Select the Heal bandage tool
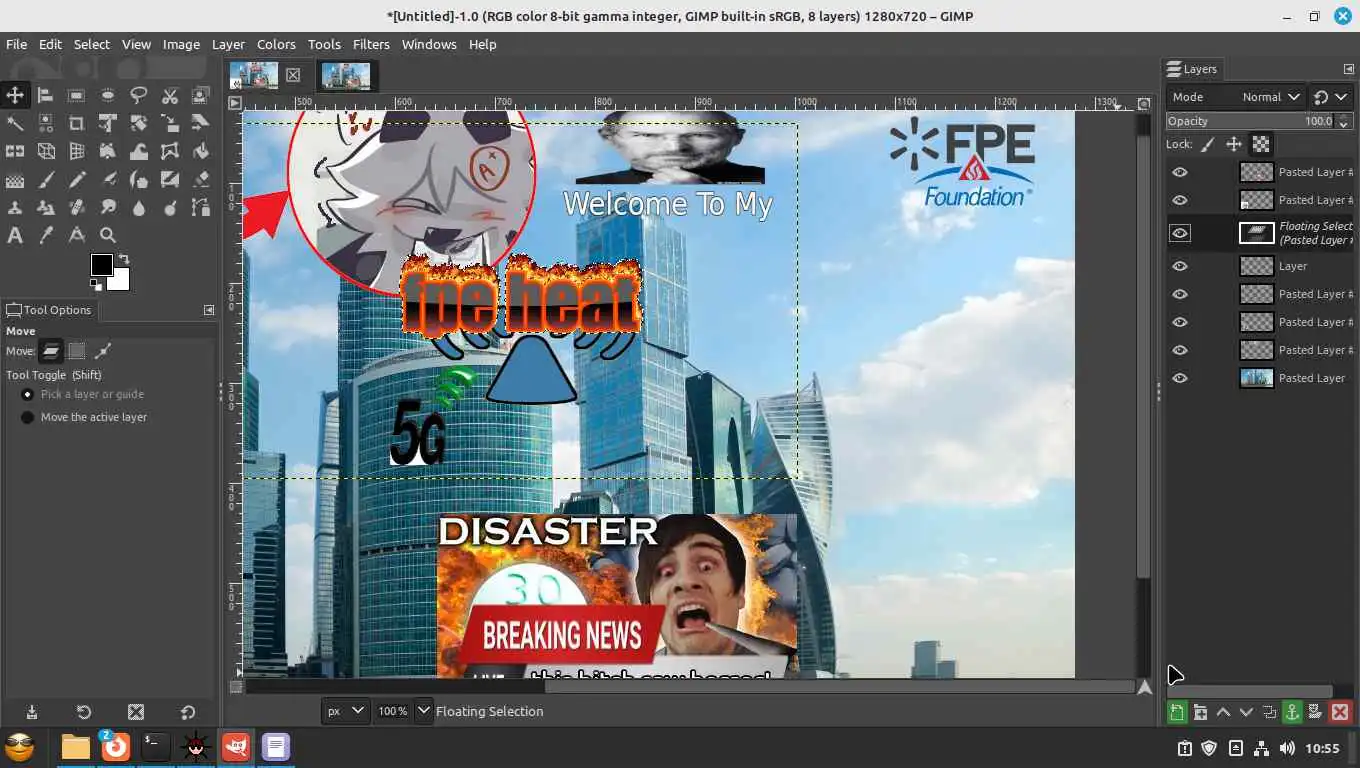 pyautogui.click(x=76, y=208)
